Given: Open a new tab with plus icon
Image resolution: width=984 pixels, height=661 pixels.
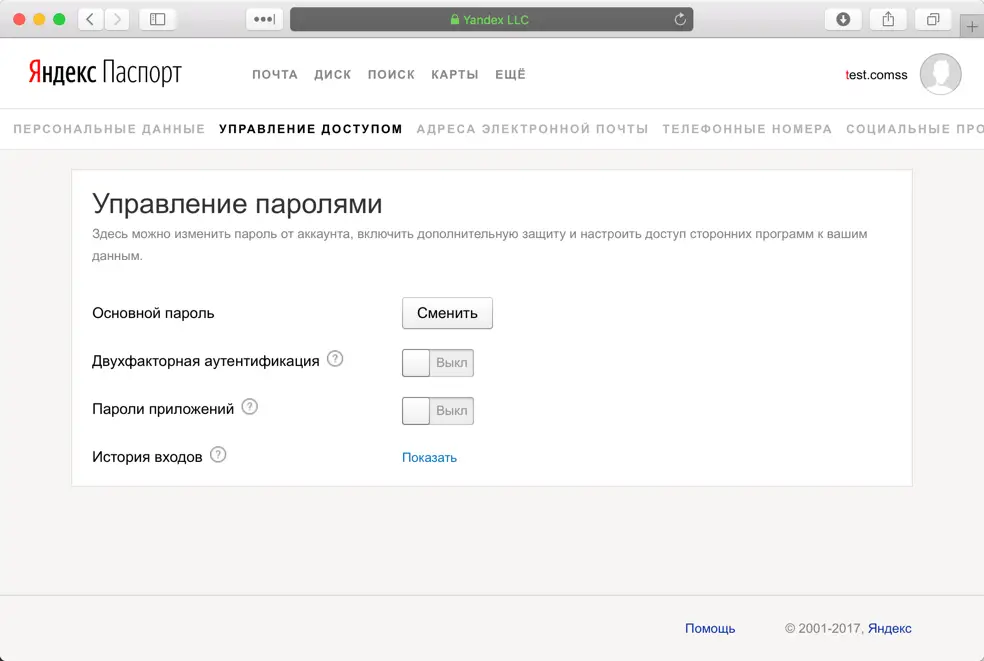Looking at the screenshot, I should tap(971, 27).
